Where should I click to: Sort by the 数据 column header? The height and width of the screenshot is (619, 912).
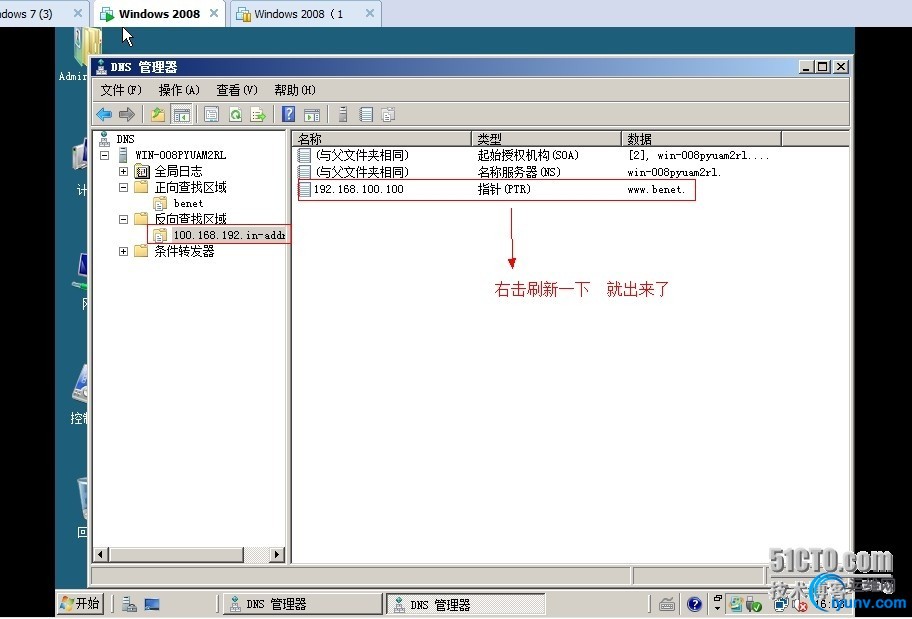[701, 139]
